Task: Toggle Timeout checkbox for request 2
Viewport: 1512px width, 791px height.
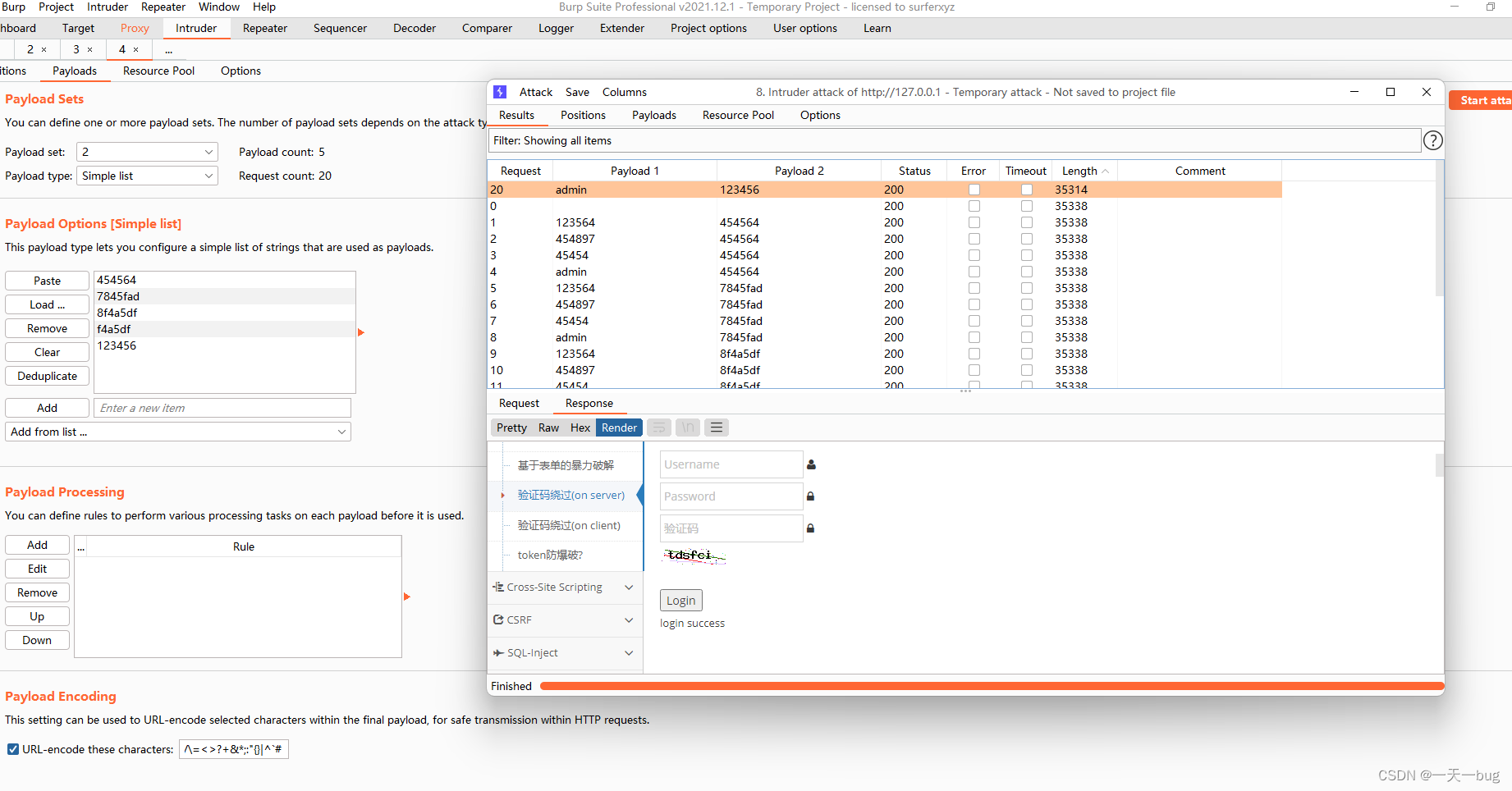Action: 1026,239
